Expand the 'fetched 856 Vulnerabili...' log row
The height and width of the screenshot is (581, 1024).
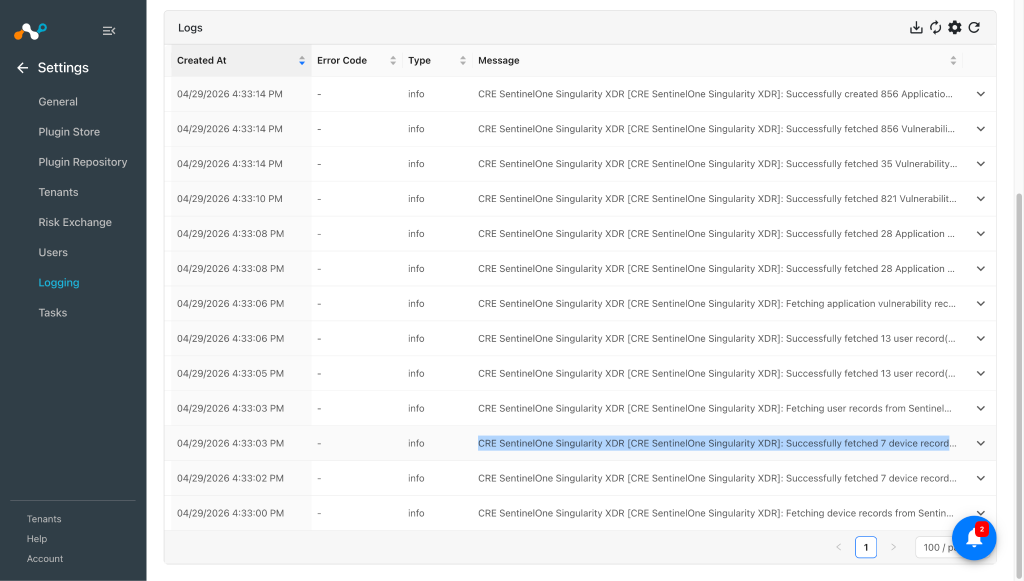pyautogui.click(x=980, y=129)
